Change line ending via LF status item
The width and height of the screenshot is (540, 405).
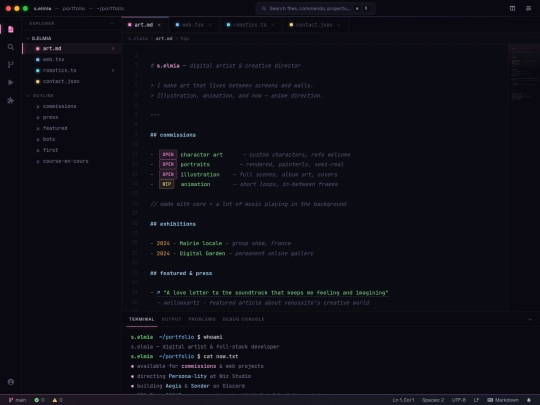coord(476,400)
